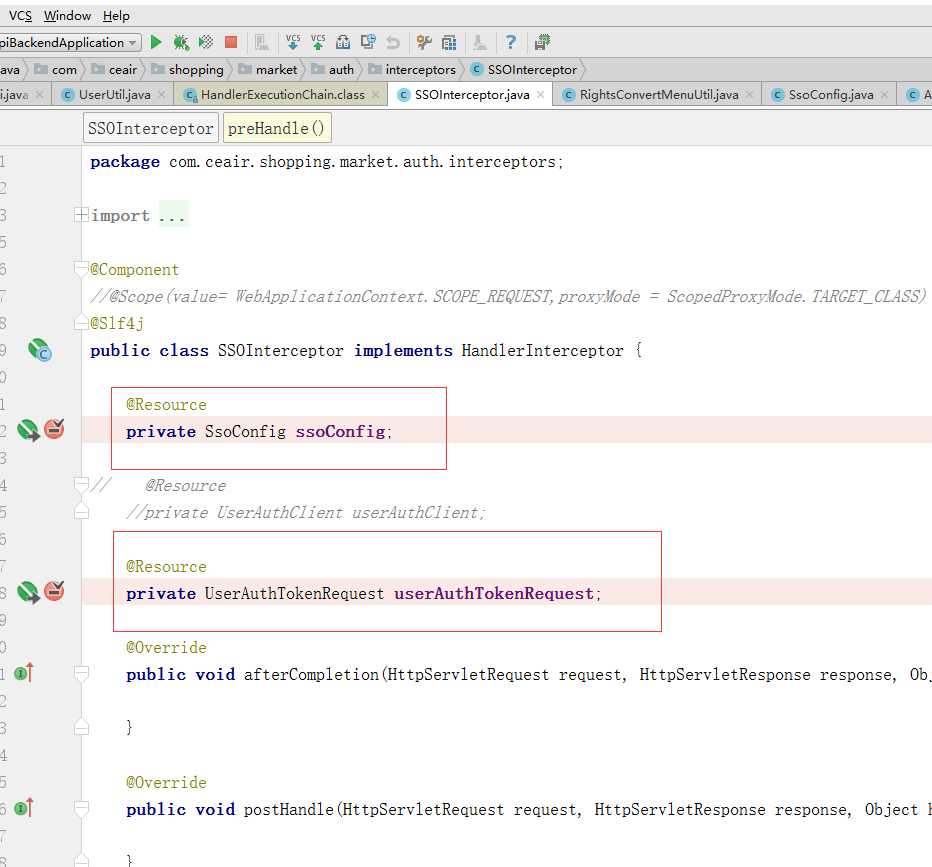This screenshot has height=867, width=932.
Task: Close the HandlerExecutionChain.class tab
Action: click(376, 94)
